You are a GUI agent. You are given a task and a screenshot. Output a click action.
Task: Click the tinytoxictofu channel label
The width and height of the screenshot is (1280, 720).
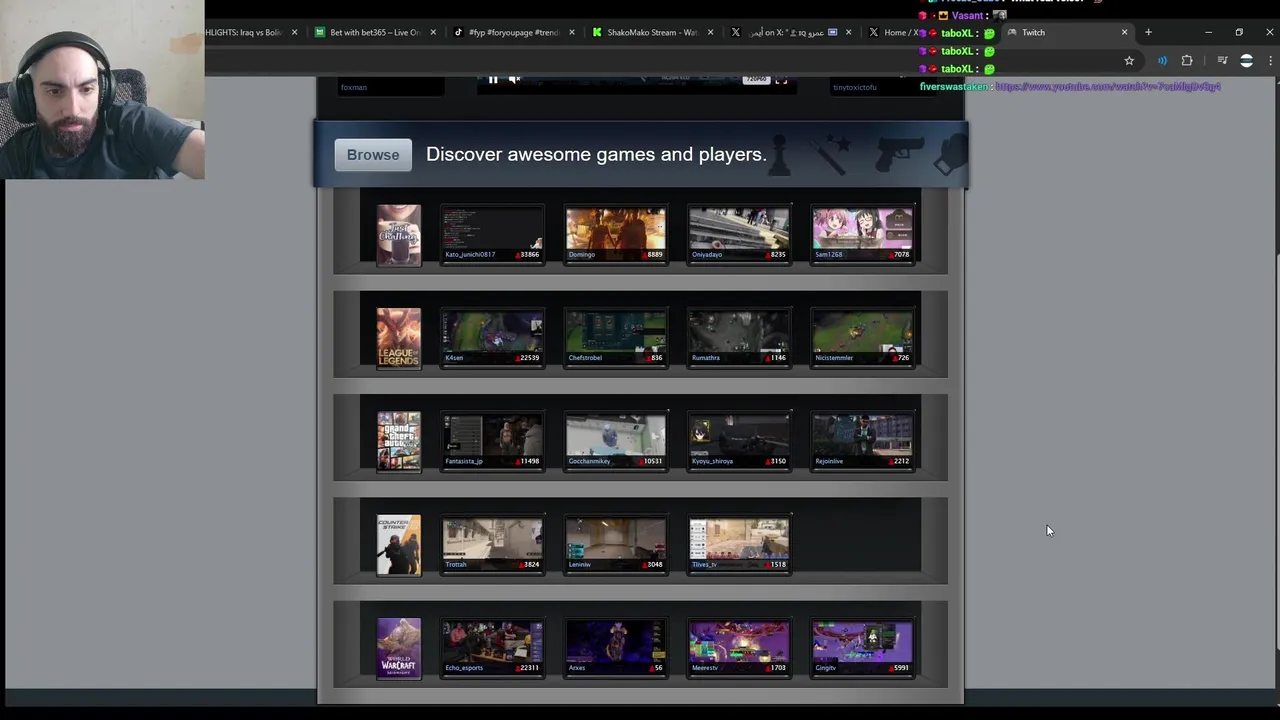855,87
